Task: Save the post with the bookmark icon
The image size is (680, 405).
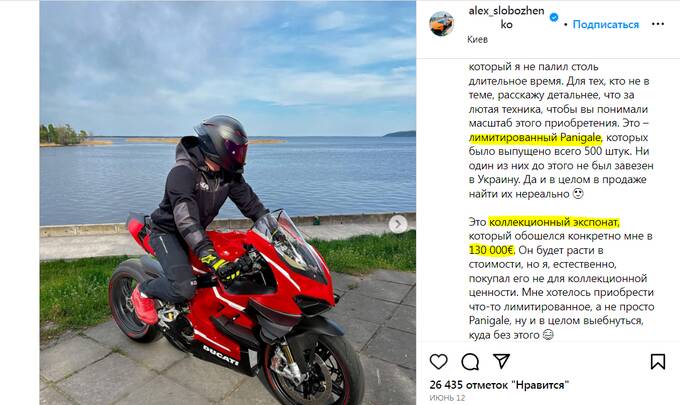Action: (x=657, y=361)
